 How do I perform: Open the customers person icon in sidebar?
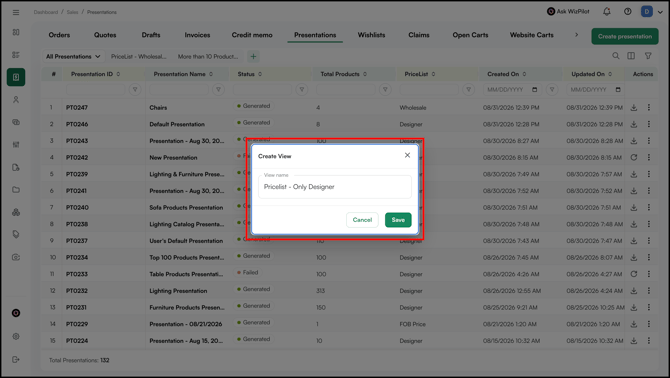coord(16,100)
